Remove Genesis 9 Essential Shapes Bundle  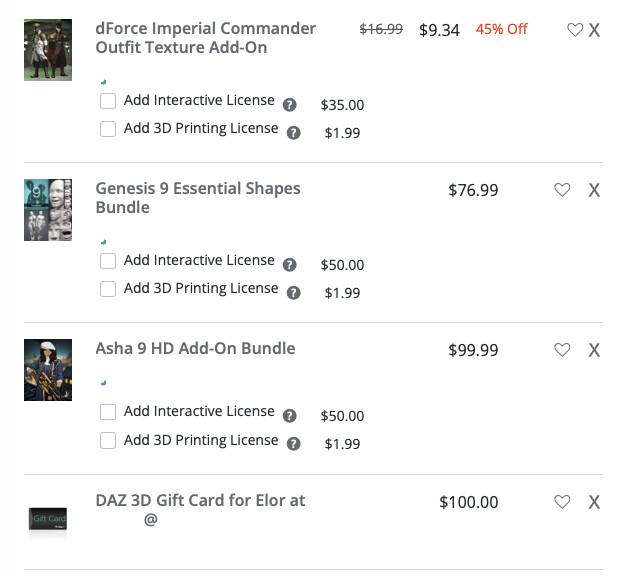pyautogui.click(x=594, y=190)
